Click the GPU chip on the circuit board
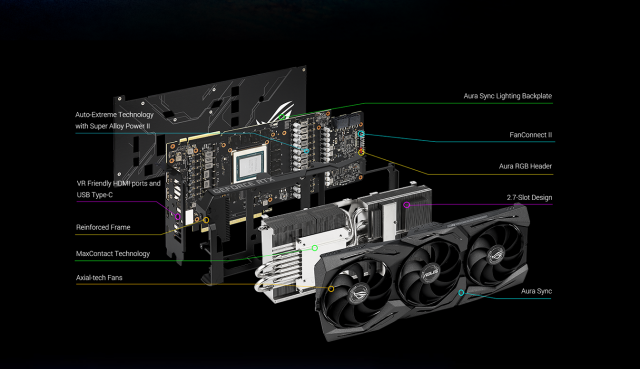 pyautogui.click(x=249, y=164)
